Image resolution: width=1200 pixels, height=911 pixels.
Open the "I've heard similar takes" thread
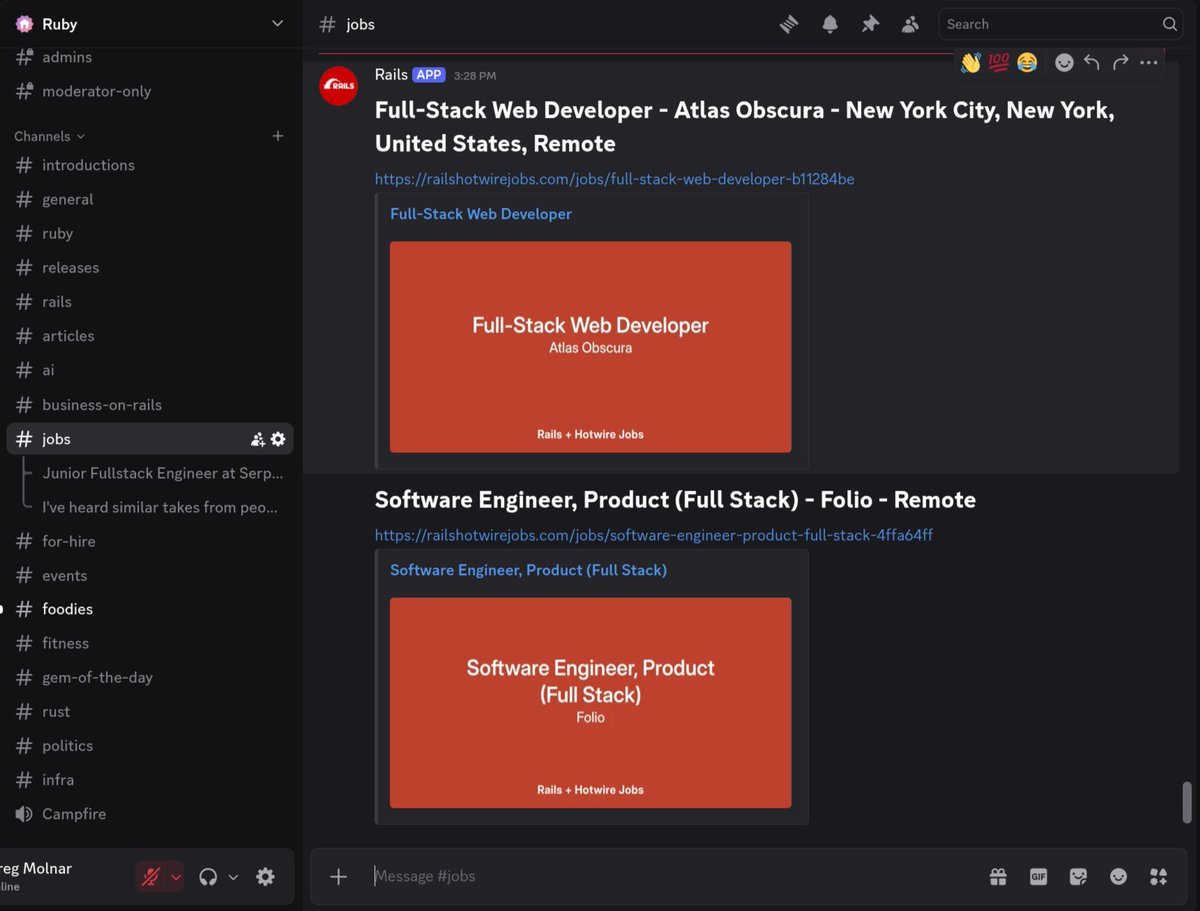162,507
